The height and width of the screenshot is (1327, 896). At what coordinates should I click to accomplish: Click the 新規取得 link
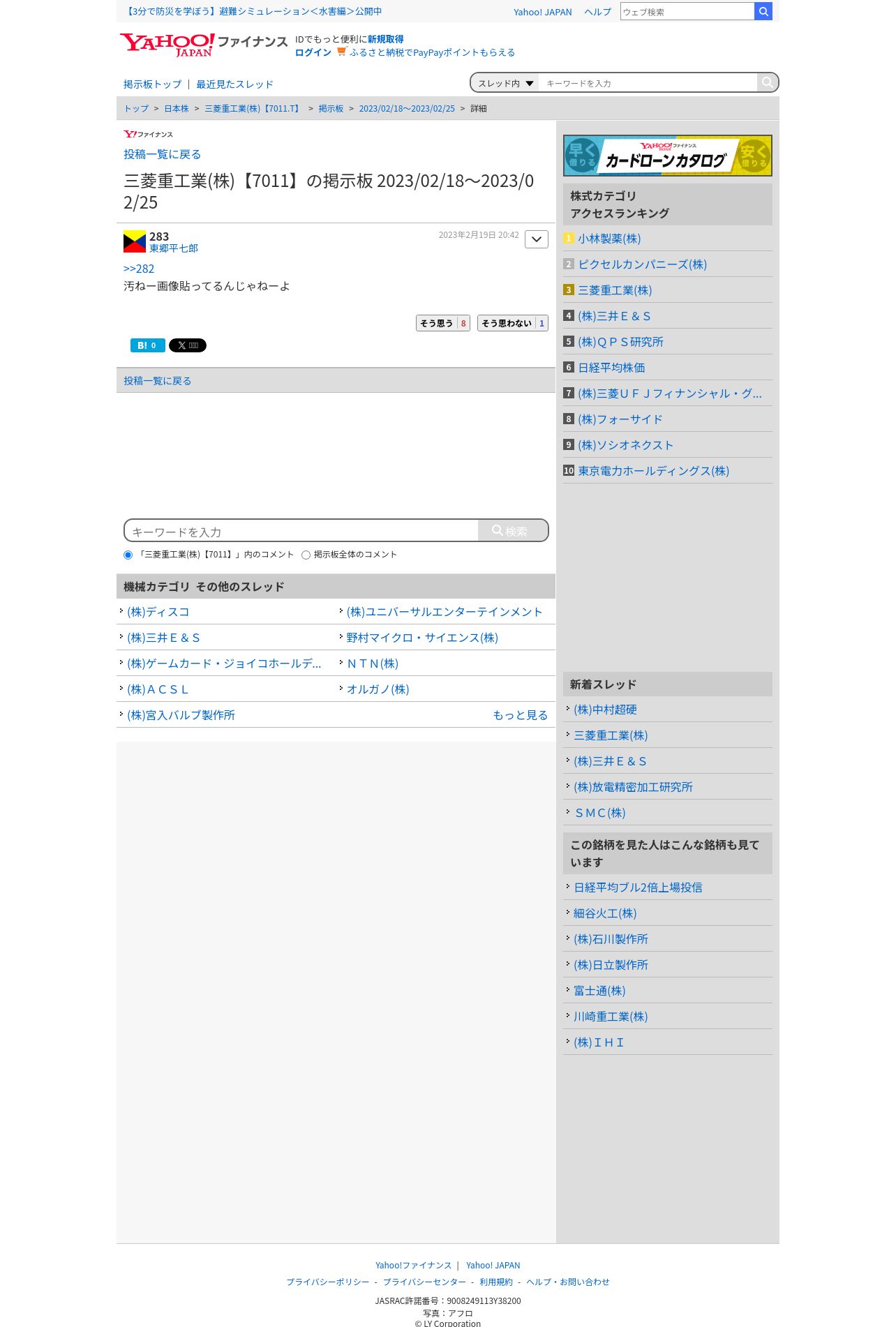pyautogui.click(x=386, y=39)
